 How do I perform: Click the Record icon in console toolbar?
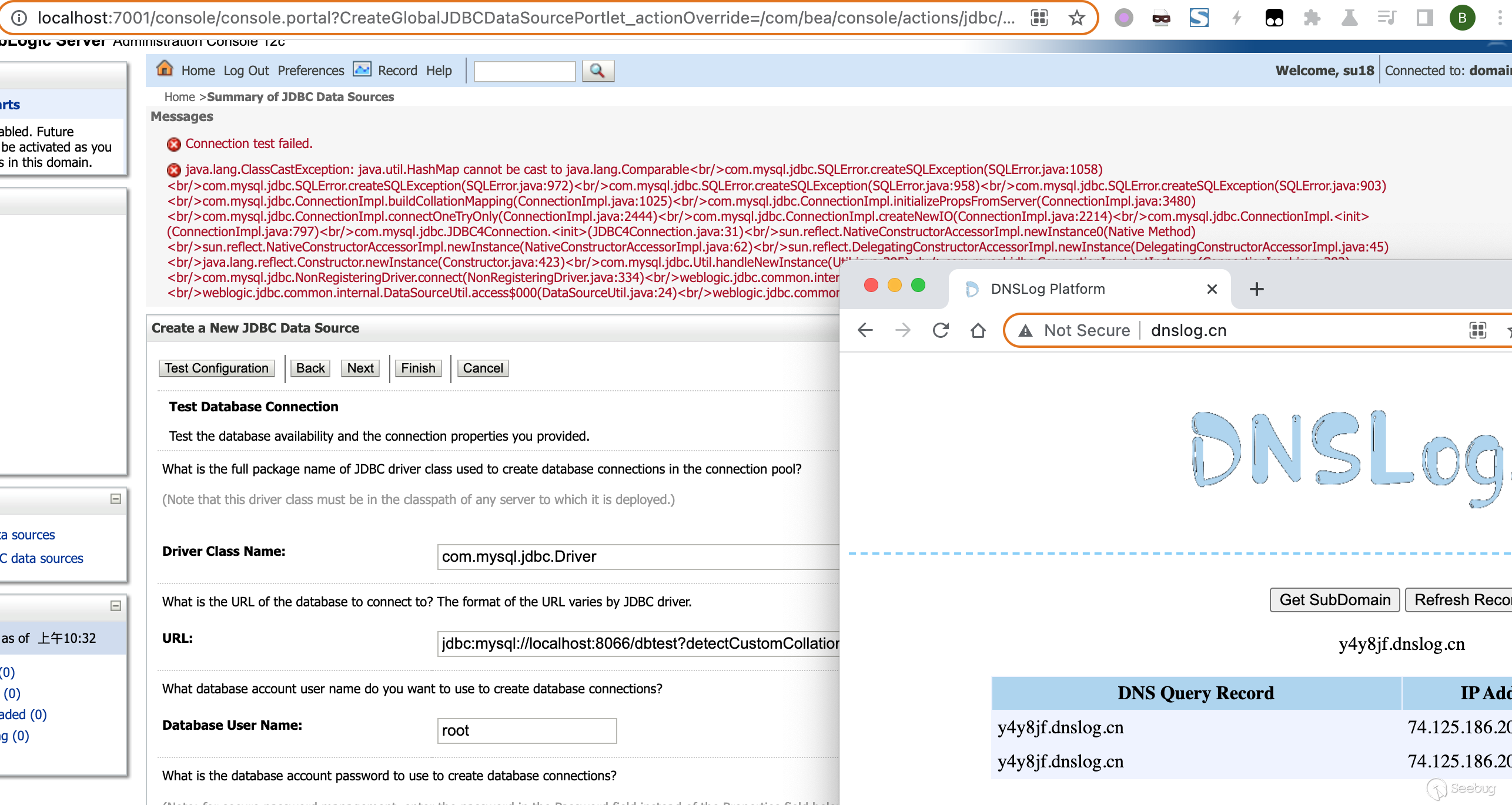pyautogui.click(x=362, y=69)
